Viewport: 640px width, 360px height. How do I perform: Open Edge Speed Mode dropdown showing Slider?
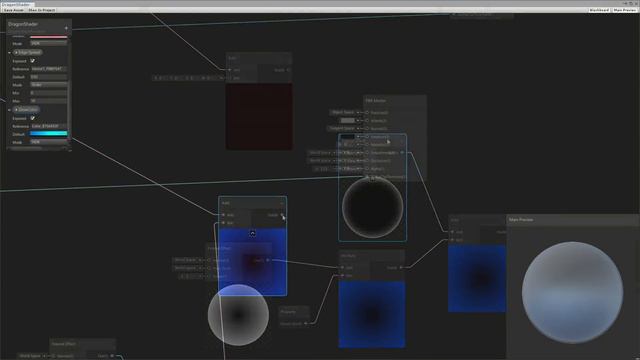tap(49, 85)
